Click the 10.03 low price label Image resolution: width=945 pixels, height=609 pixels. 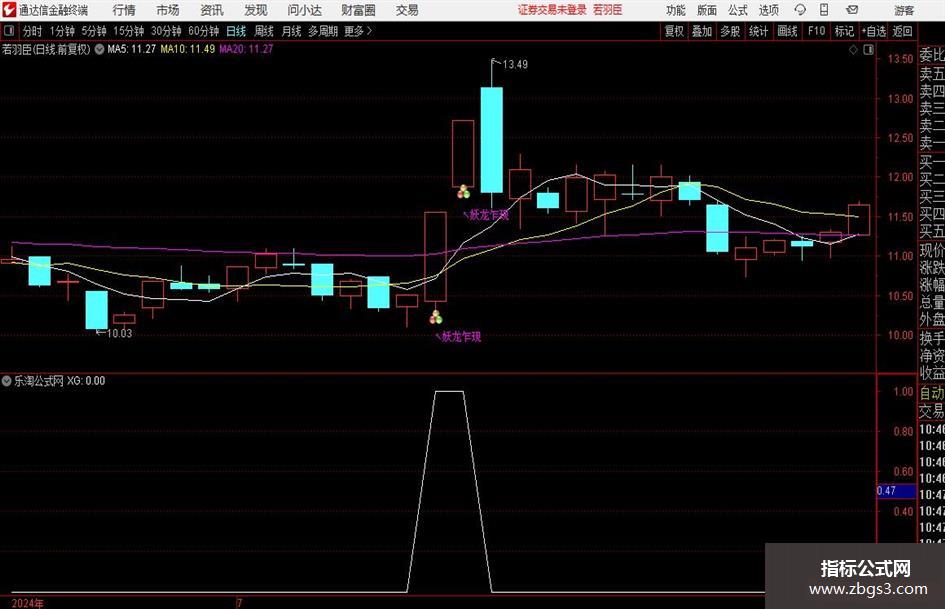[x=119, y=333]
